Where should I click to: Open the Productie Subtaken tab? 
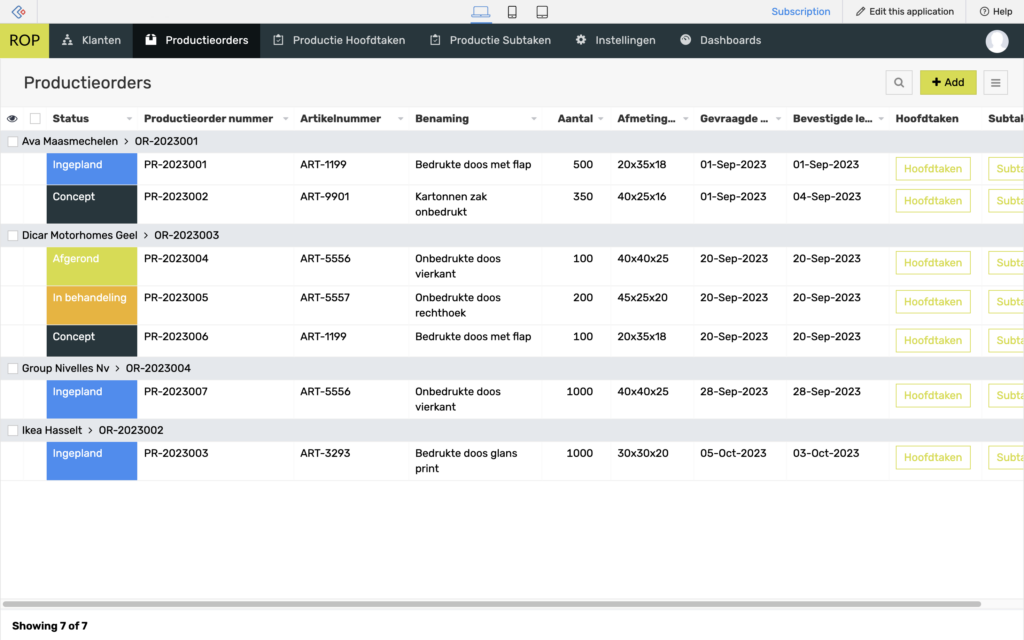coord(490,40)
